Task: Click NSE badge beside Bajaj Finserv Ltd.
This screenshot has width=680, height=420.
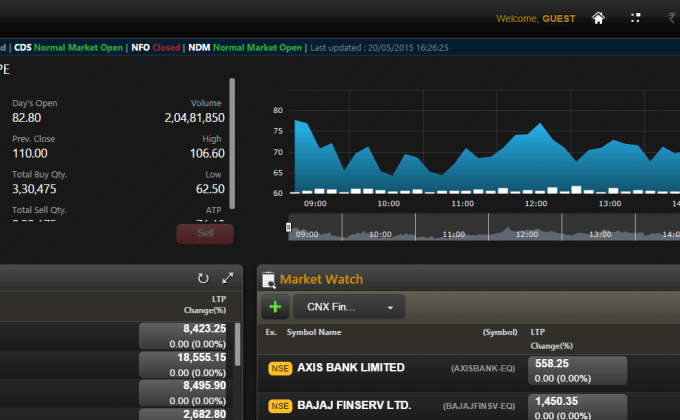Action: pos(279,406)
